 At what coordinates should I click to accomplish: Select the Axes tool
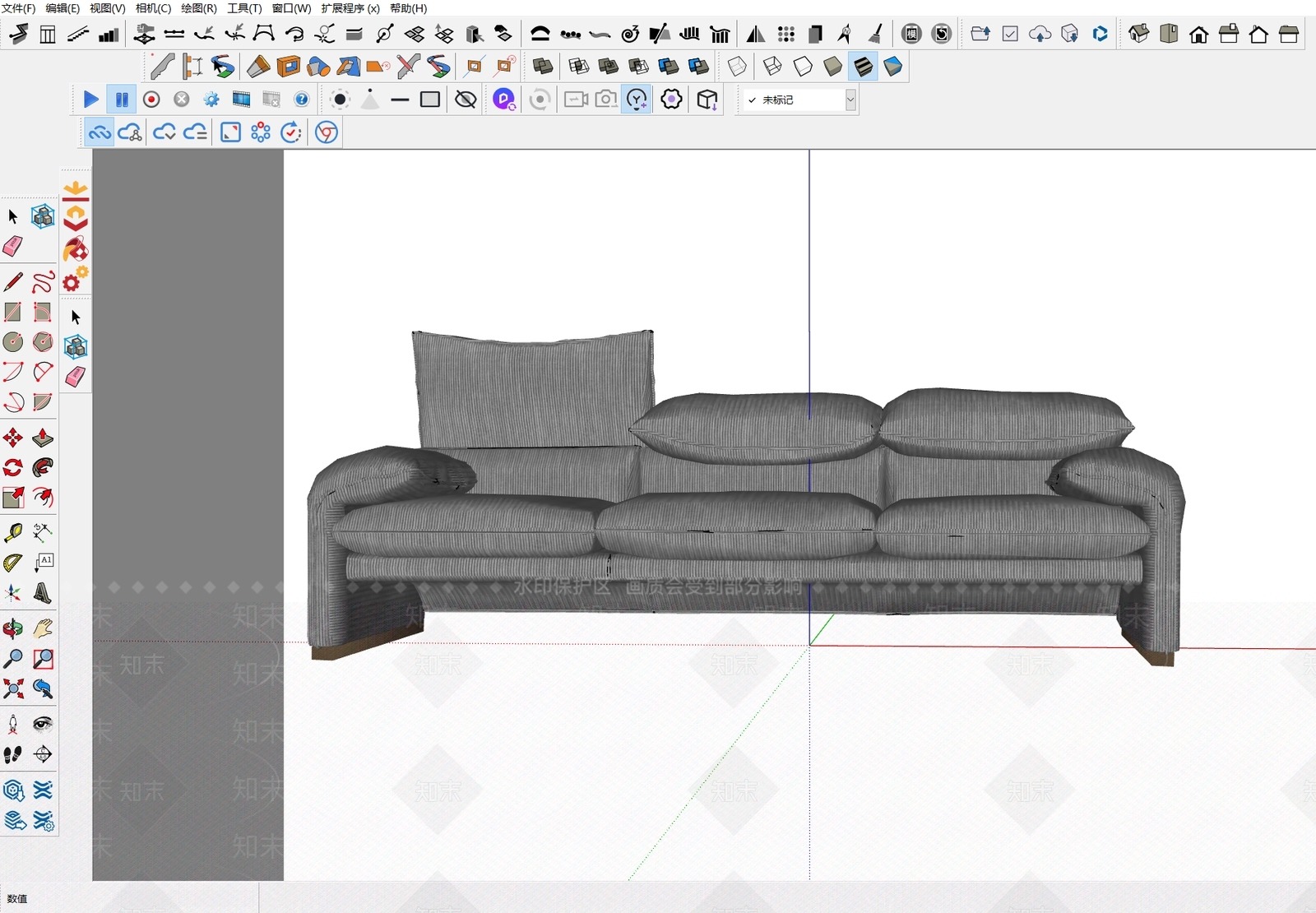[x=13, y=593]
